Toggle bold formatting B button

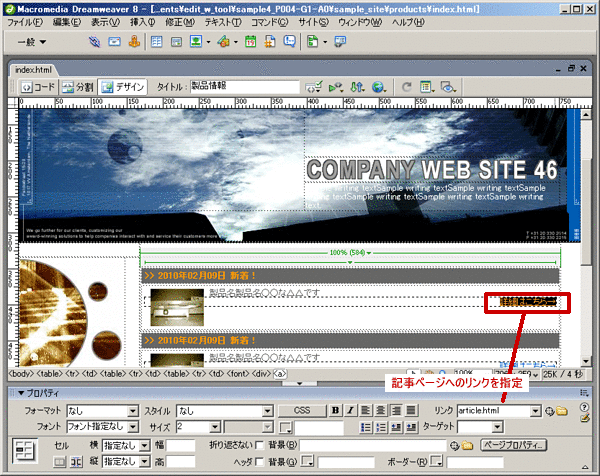(335, 411)
